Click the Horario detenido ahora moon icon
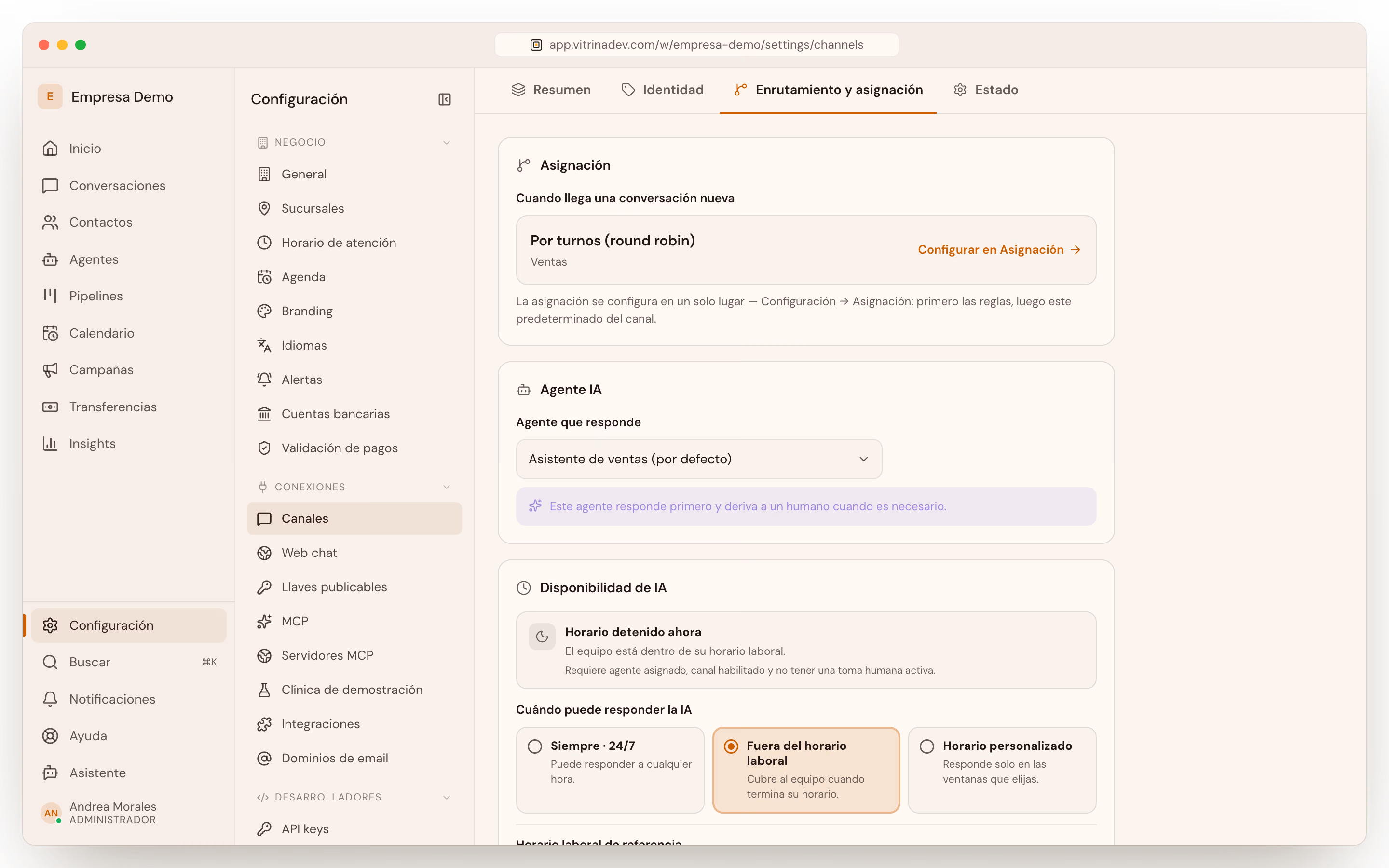This screenshot has width=1389, height=868. (542, 637)
